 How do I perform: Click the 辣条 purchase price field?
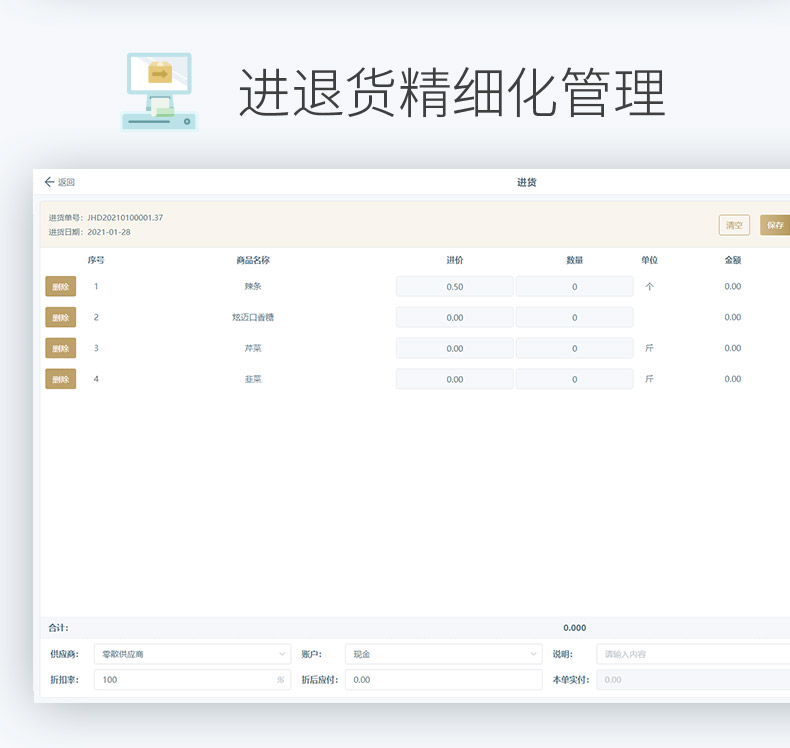pos(454,287)
